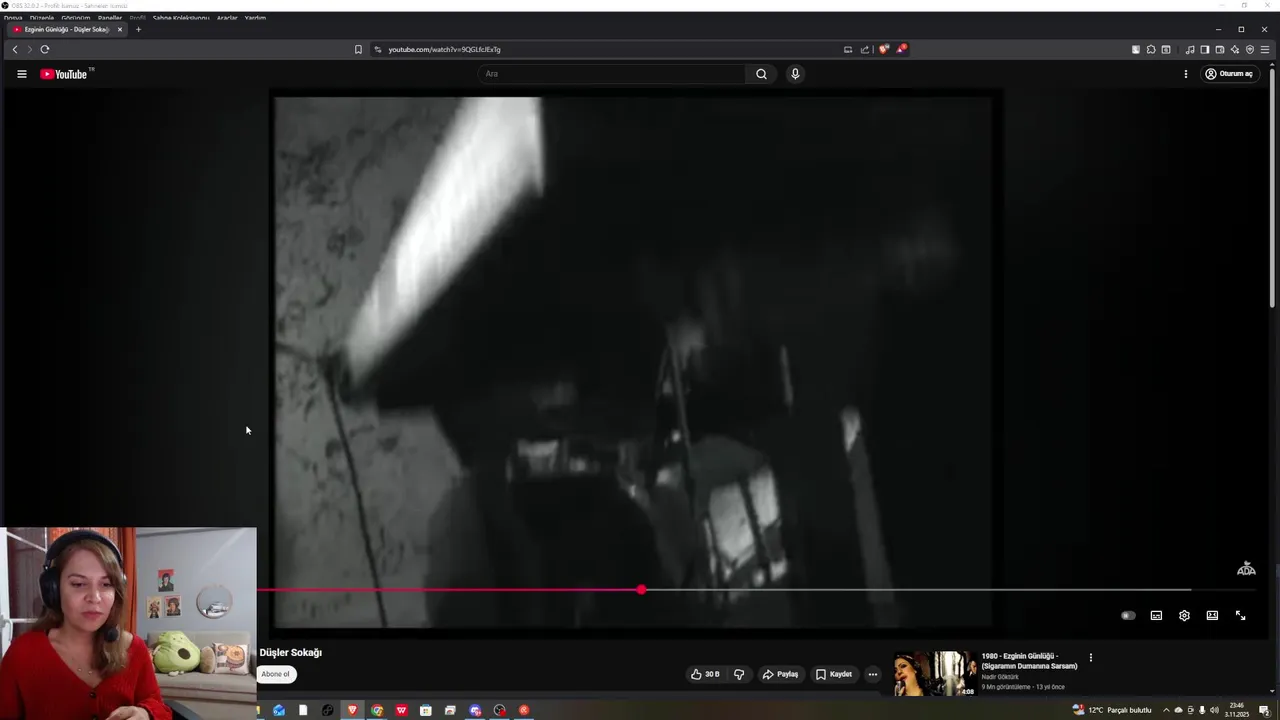1280x720 pixels.
Task: Go to the YouTube home logo
Action: (x=66, y=74)
